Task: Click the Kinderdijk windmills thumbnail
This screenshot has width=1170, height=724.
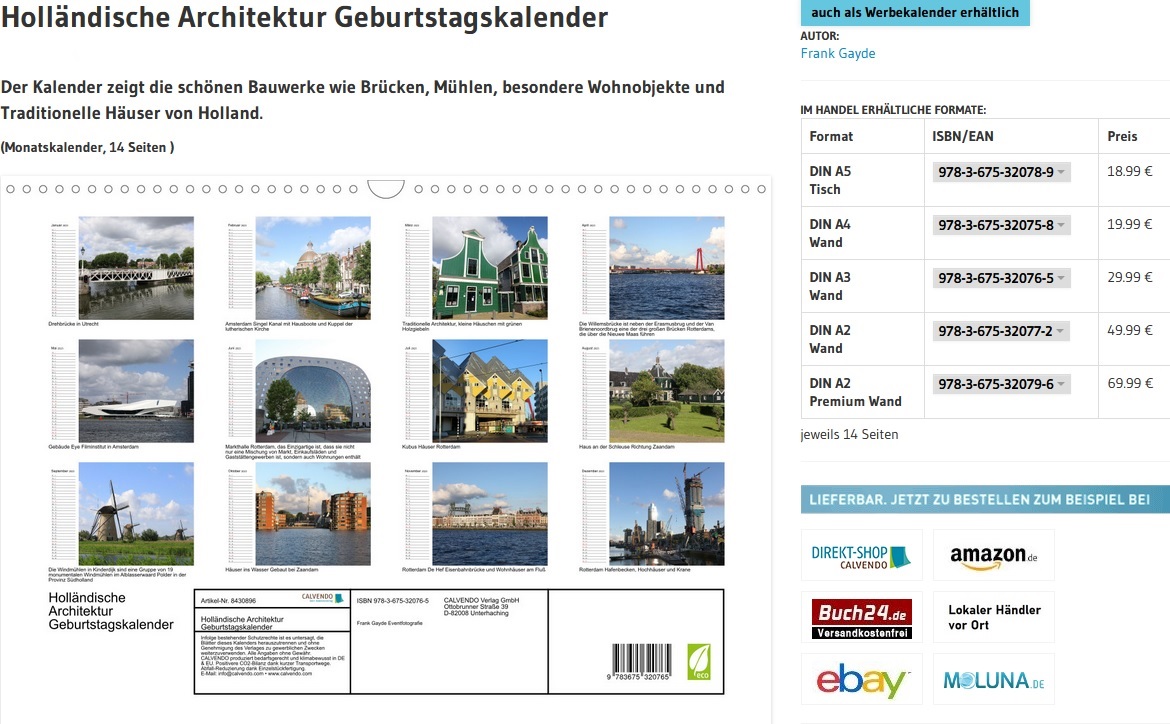Action: point(136,514)
